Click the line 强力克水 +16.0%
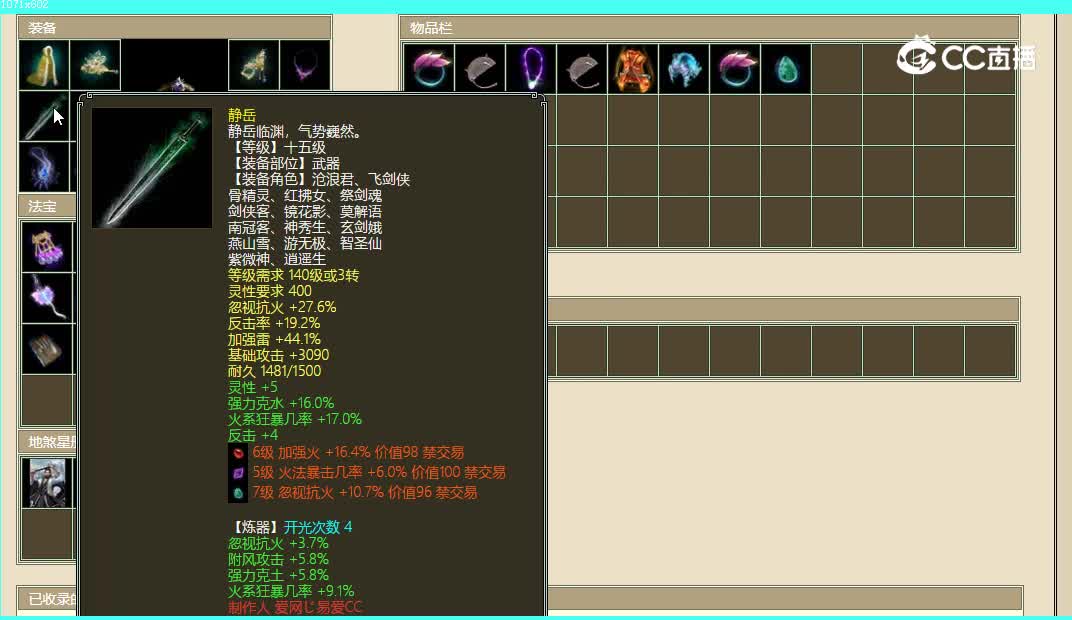1072x620 pixels. coord(281,403)
